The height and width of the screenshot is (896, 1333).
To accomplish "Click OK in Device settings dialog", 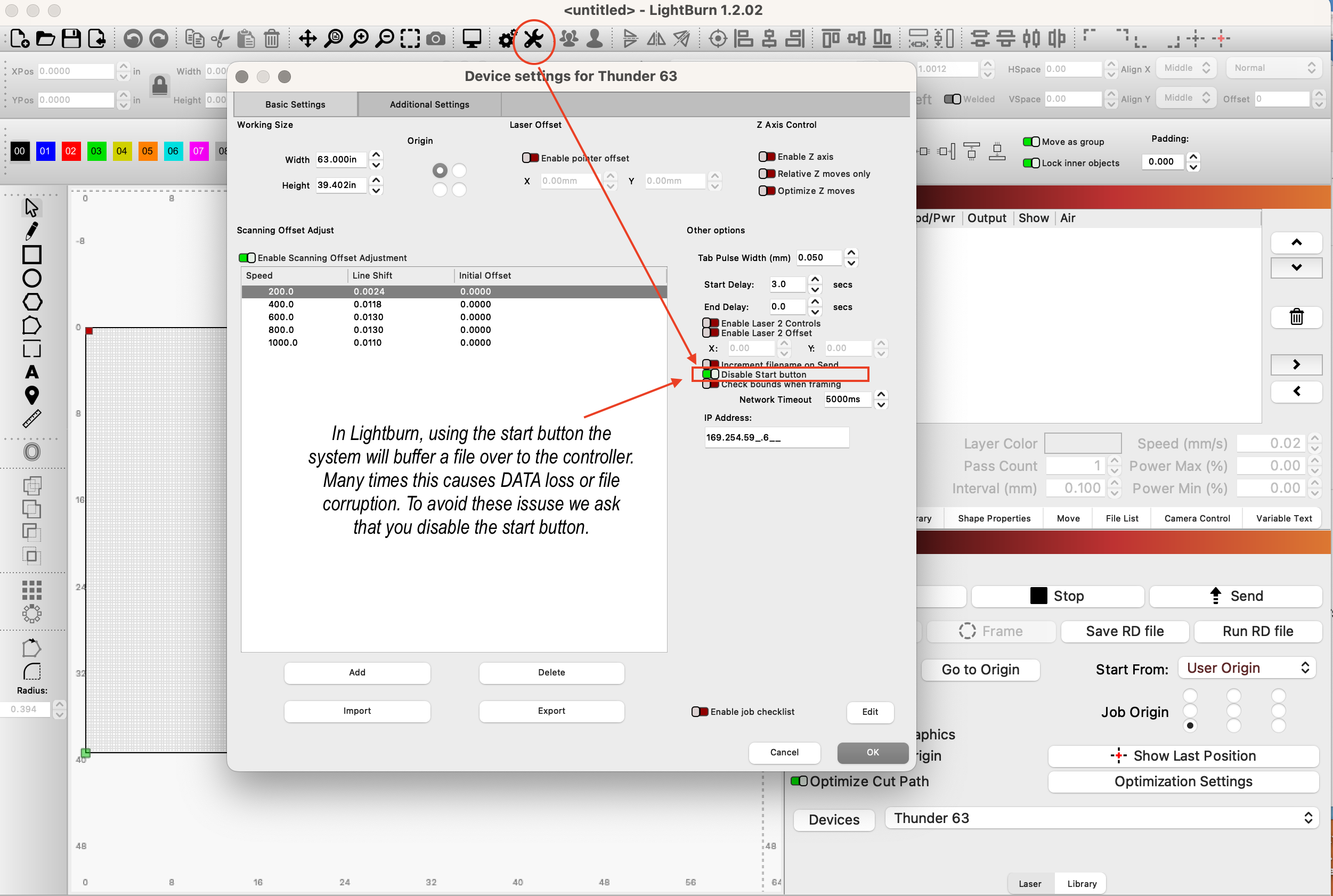I will [x=873, y=752].
